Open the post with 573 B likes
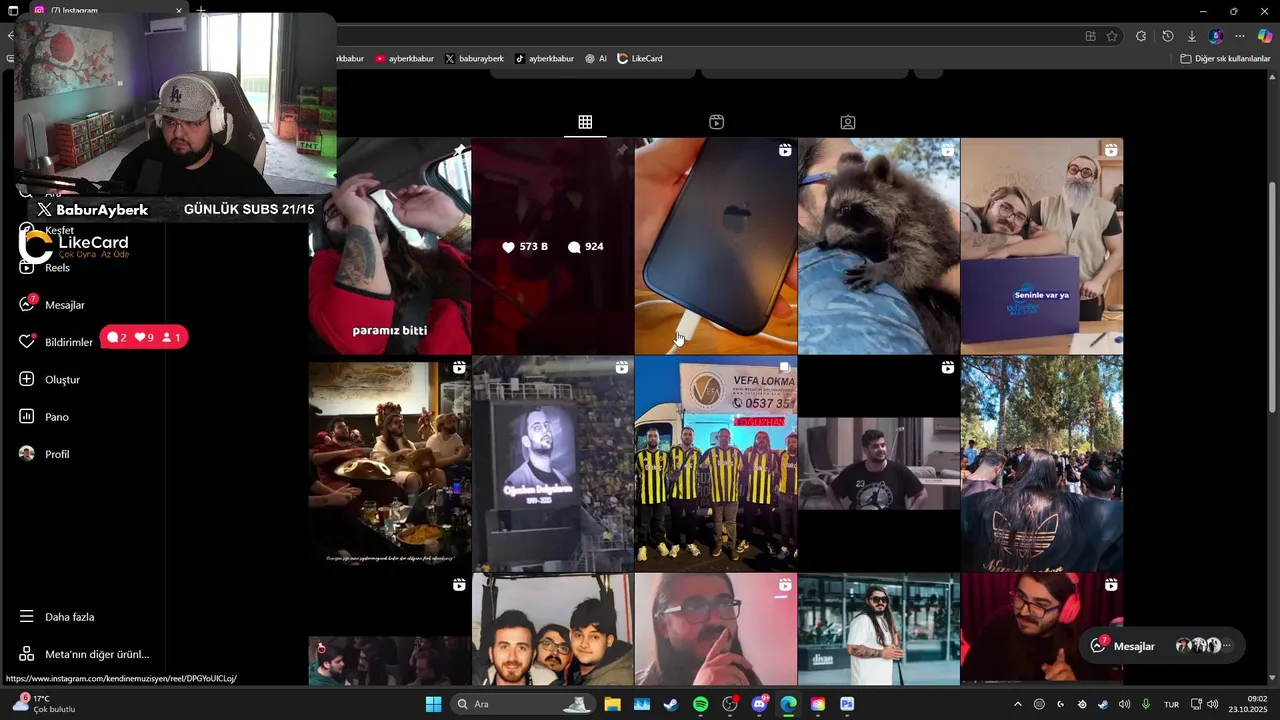1280x720 pixels. (553, 246)
